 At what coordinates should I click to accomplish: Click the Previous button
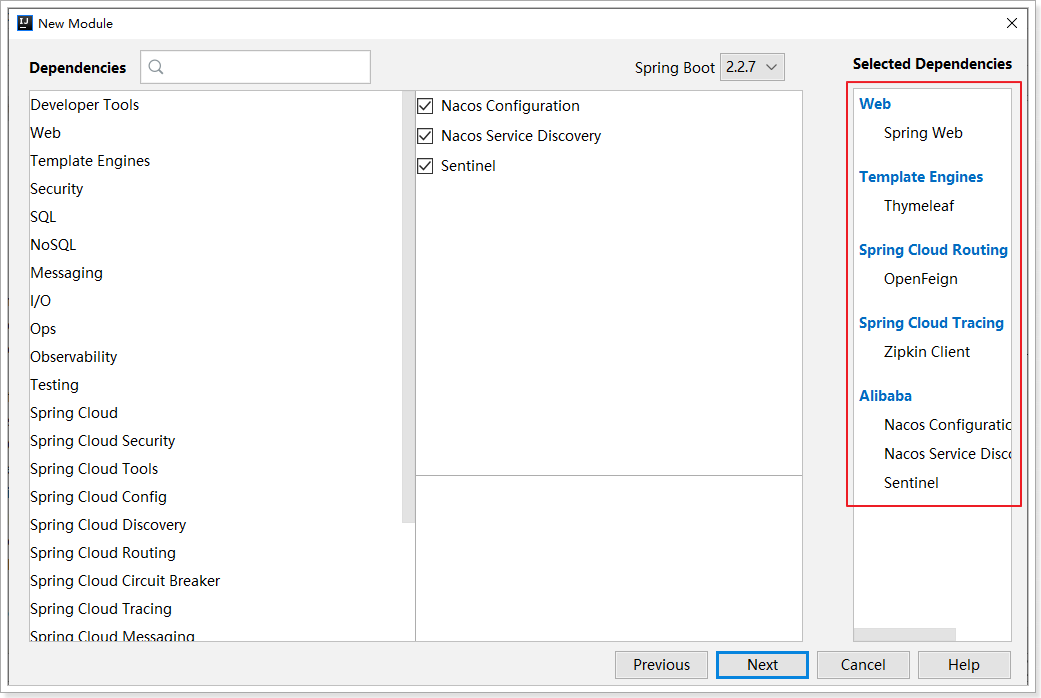pos(661,665)
